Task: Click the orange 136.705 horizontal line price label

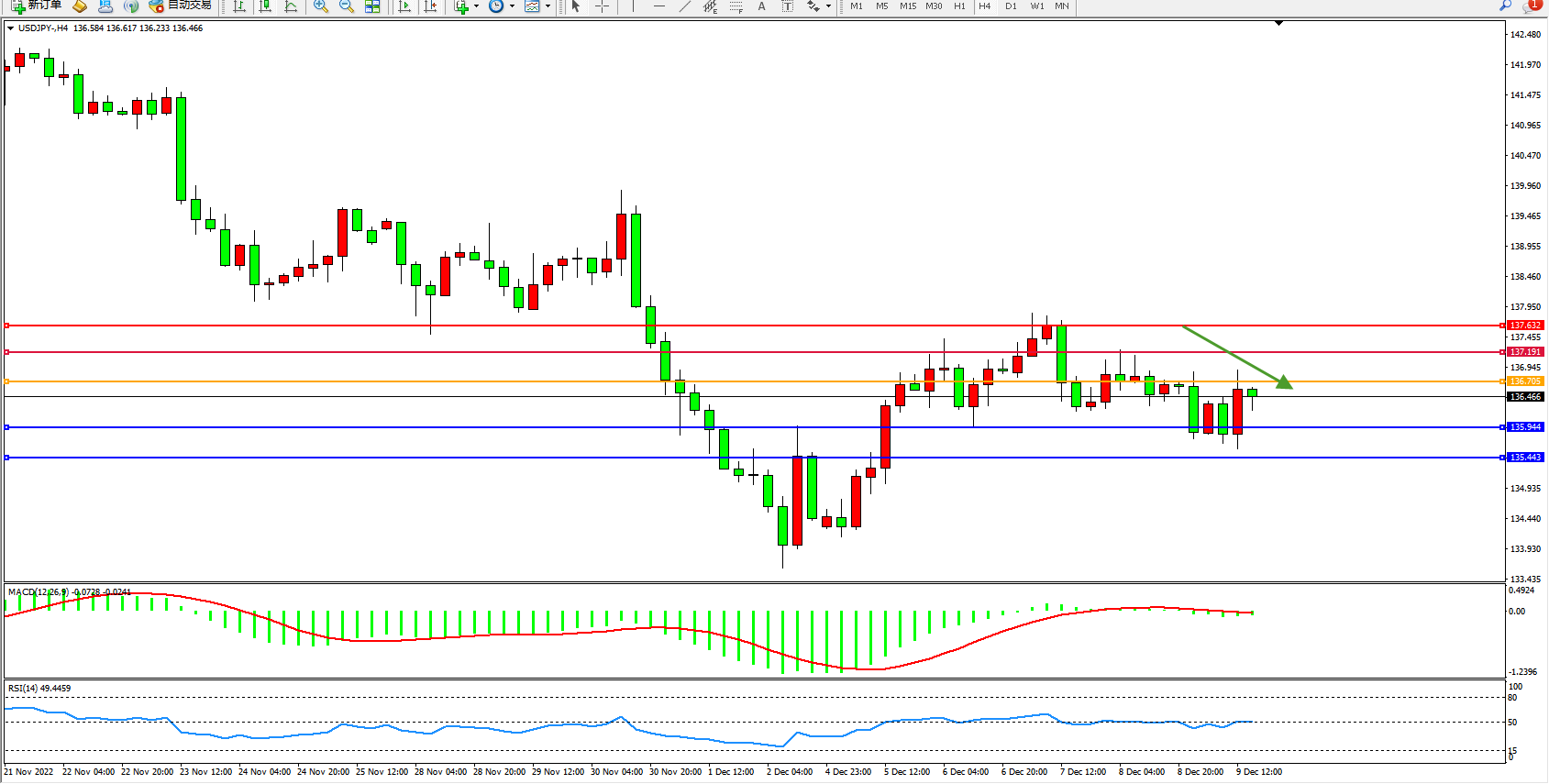Action: [1525, 381]
